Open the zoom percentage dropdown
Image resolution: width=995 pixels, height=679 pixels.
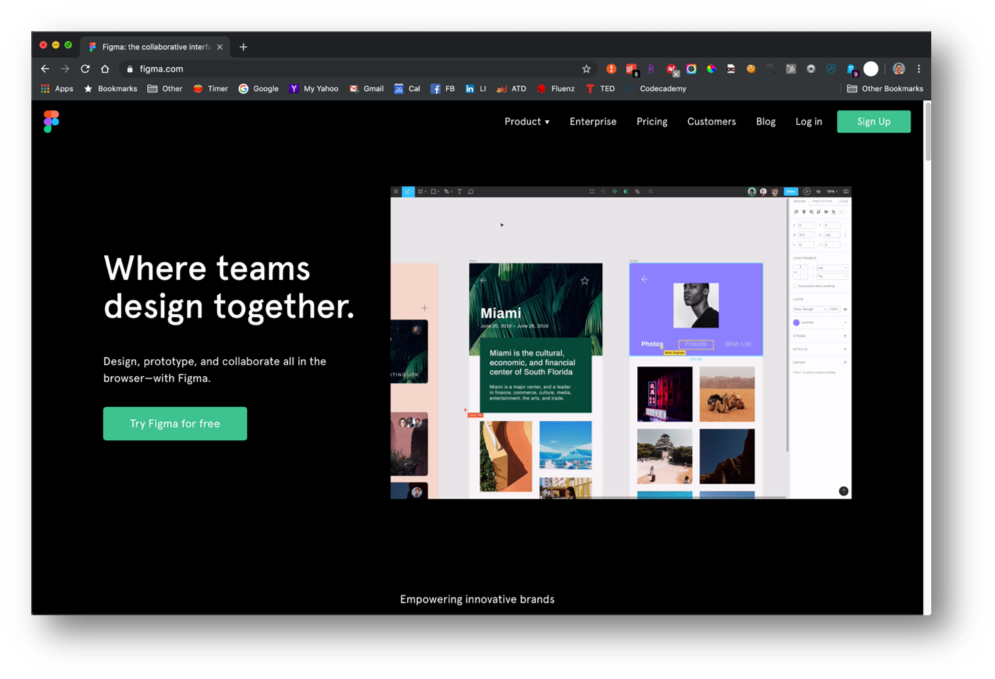pos(832,191)
